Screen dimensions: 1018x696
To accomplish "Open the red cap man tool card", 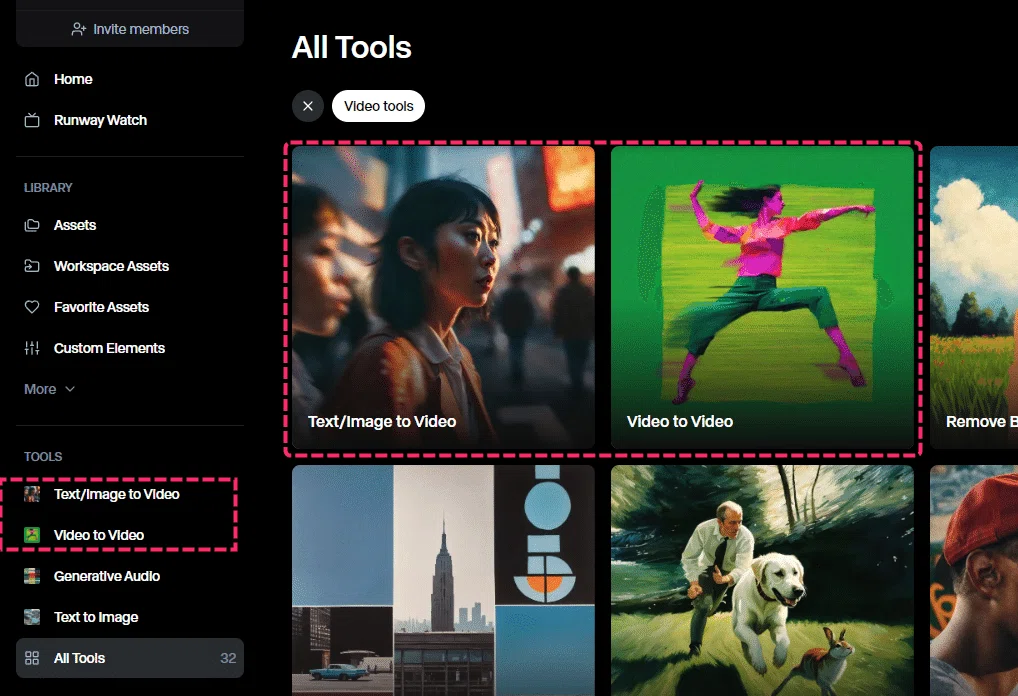I will click(x=974, y=580).
